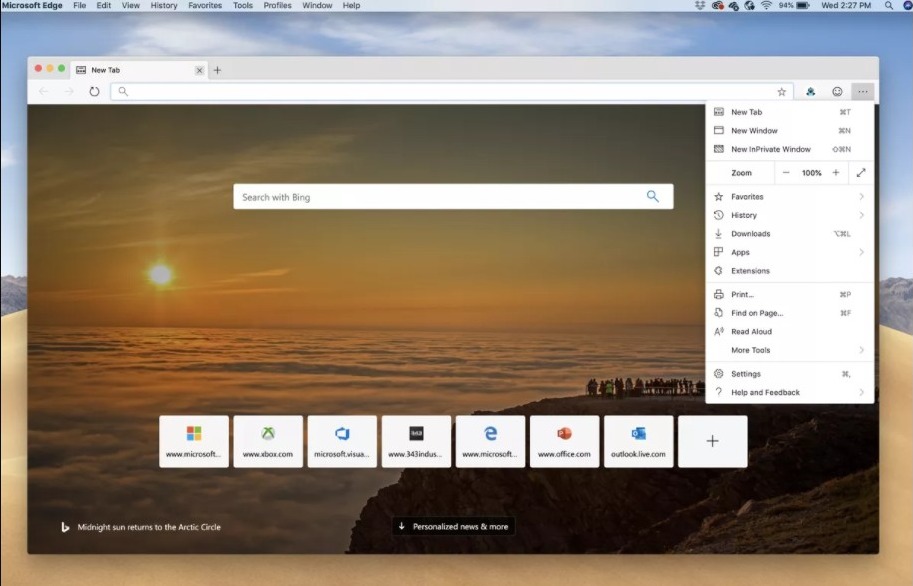The image size is (913, 586).
Task: Zoom in with the plus button
Action: [836, 173]
